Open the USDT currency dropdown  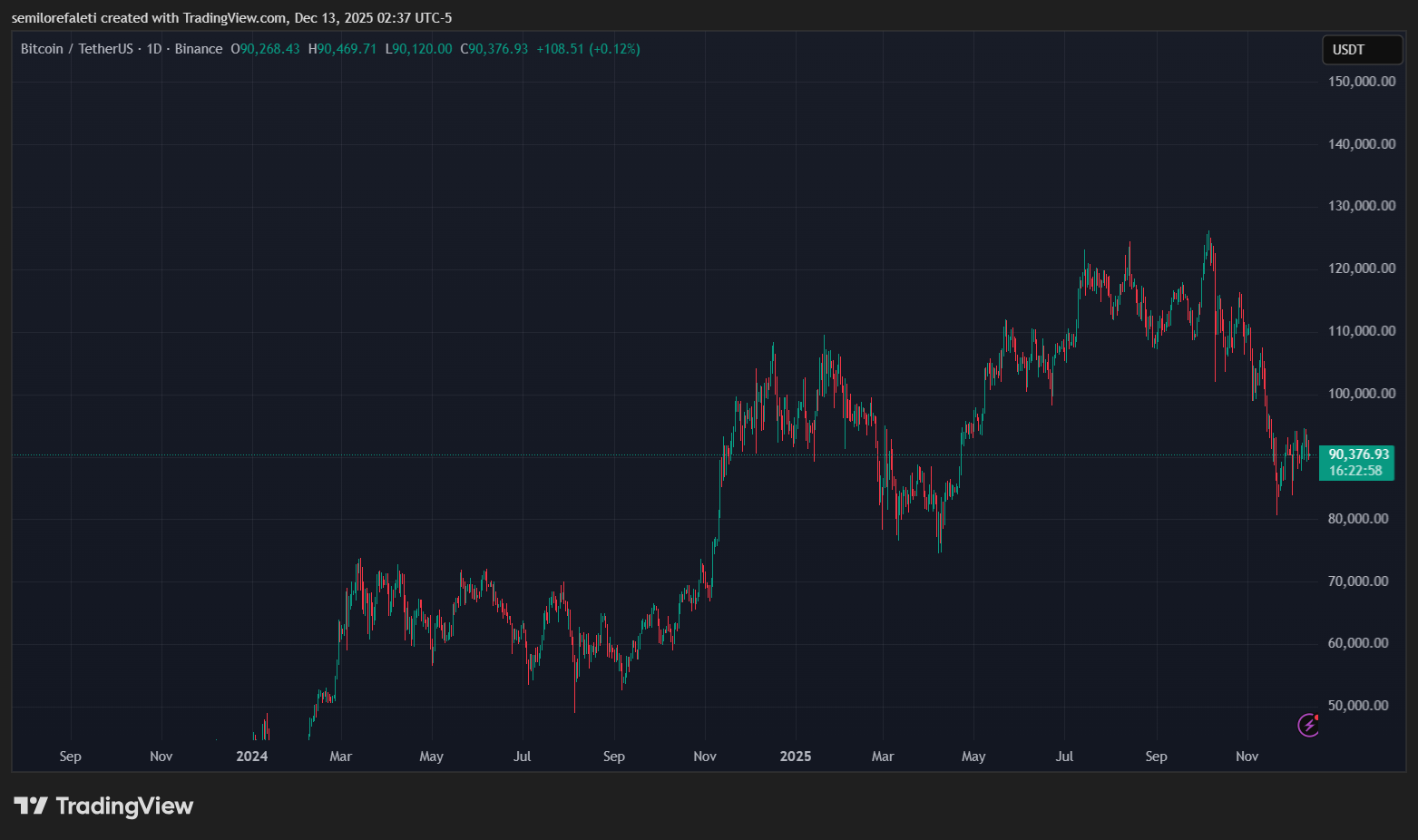coord(1362,50)
